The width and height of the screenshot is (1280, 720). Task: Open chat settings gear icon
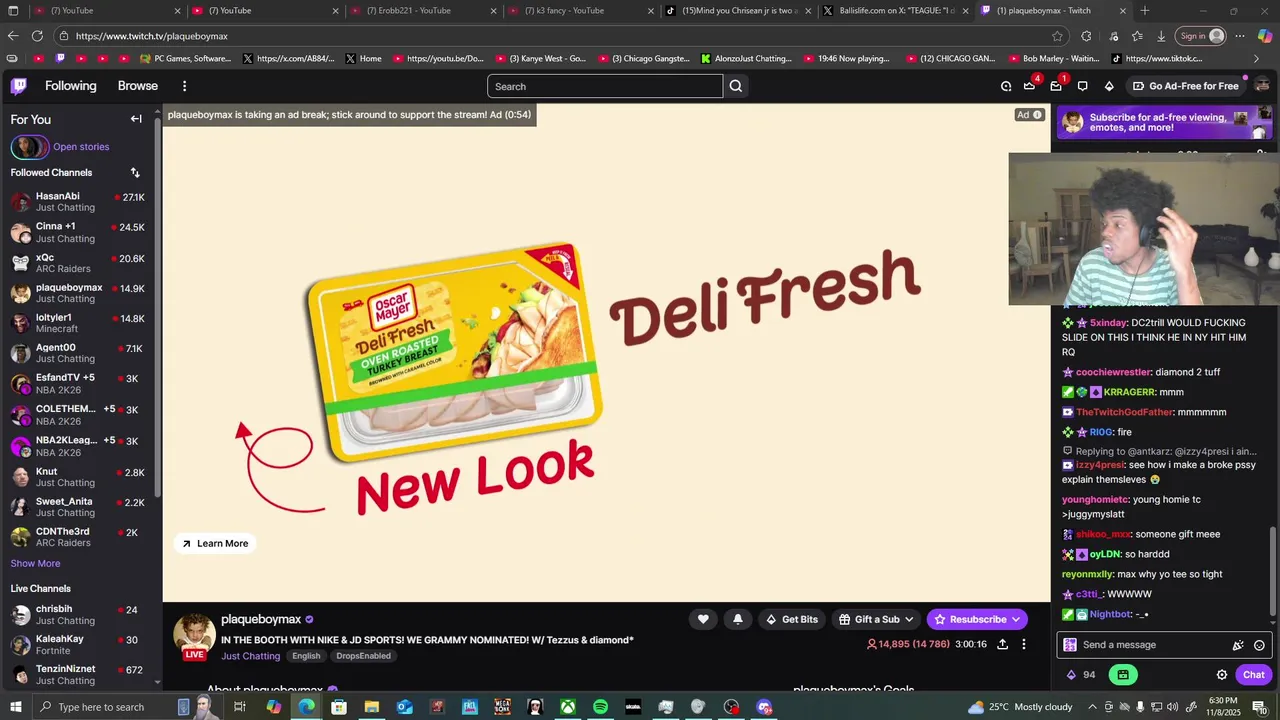(x=1221, y=675)
